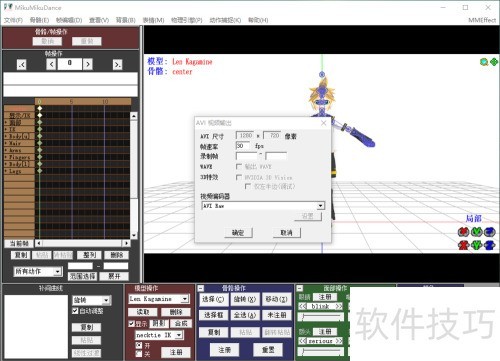Click 读取 load model button
500x361 pixels.
[x=143, y=312]
